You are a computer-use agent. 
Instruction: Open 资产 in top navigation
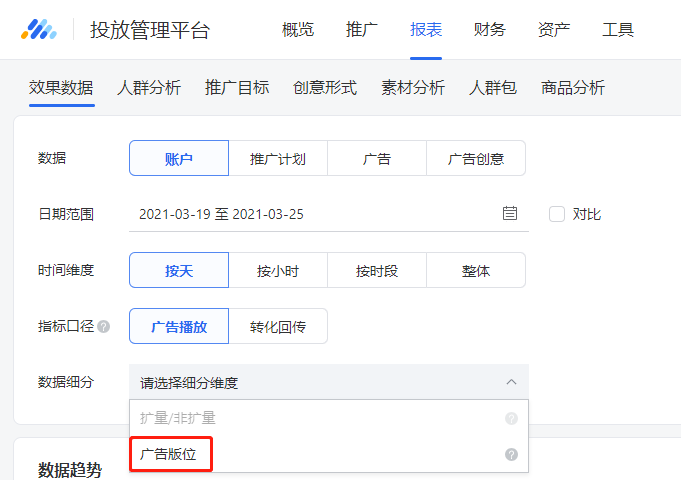coord(554,30)
